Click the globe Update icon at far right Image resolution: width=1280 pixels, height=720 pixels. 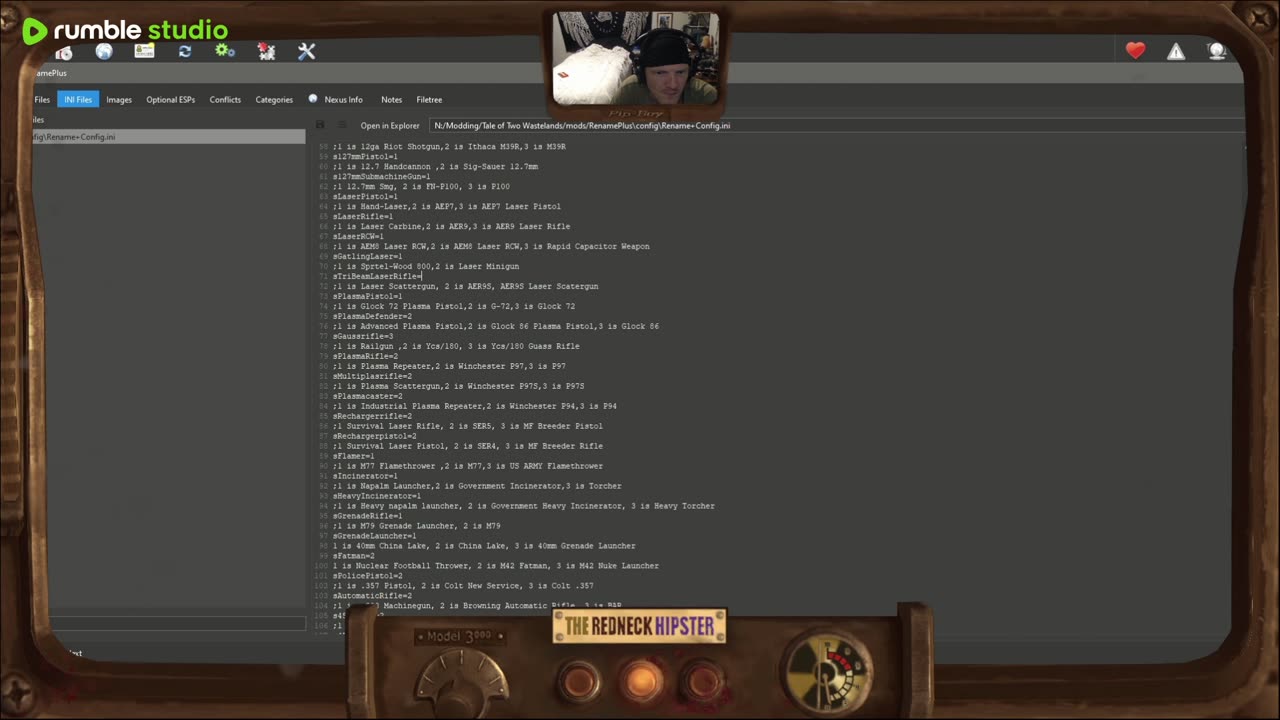(1217, 51)
